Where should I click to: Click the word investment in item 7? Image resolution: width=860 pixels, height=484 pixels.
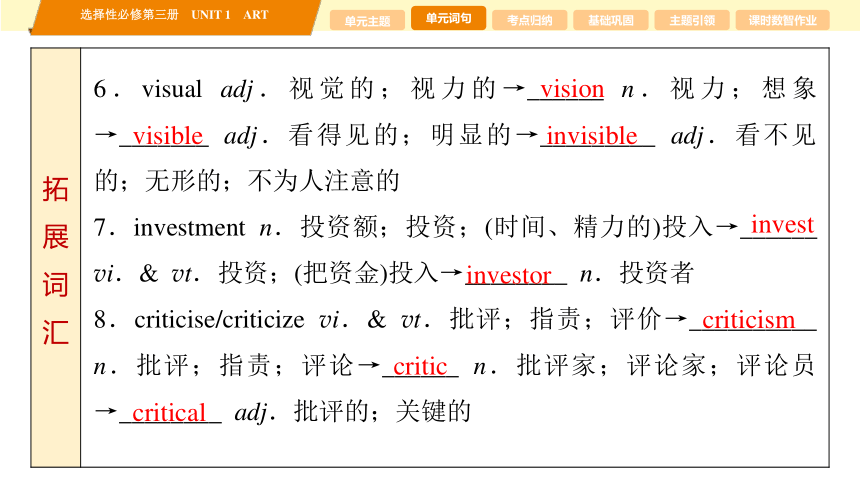[x=189, y=228]
